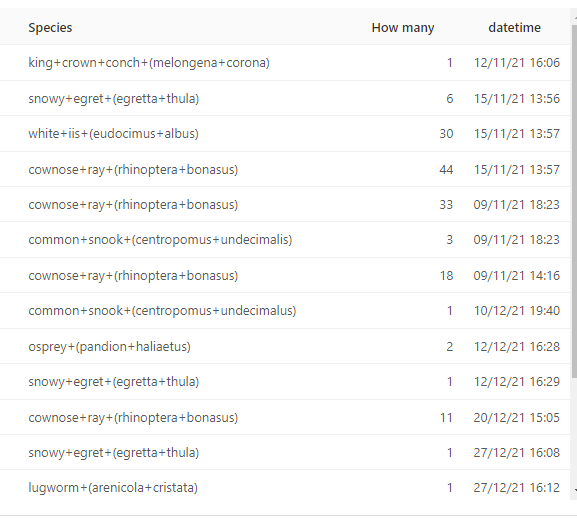Click the snowy egret row dated 27/12/21 16:08
Image resolution: width=577 pixels, height=519 pixels.
point(285,452)
